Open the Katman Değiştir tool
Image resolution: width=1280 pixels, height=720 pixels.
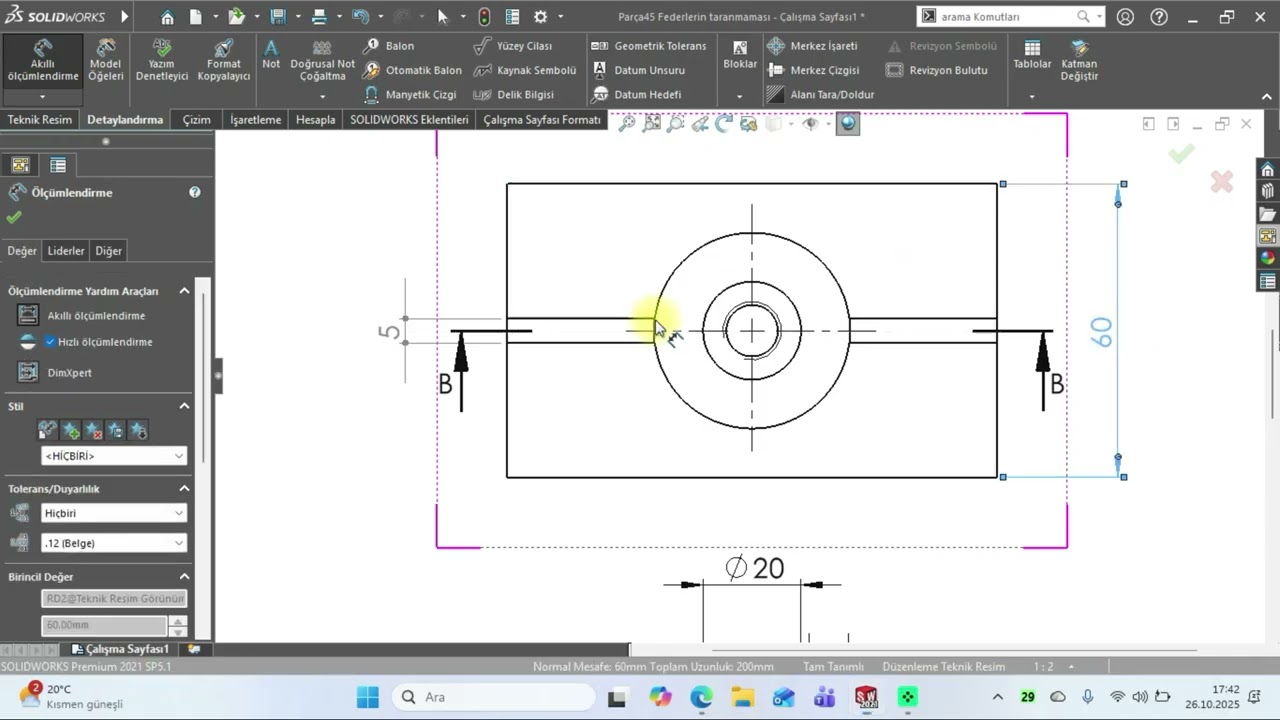[x=1079, y=61]
